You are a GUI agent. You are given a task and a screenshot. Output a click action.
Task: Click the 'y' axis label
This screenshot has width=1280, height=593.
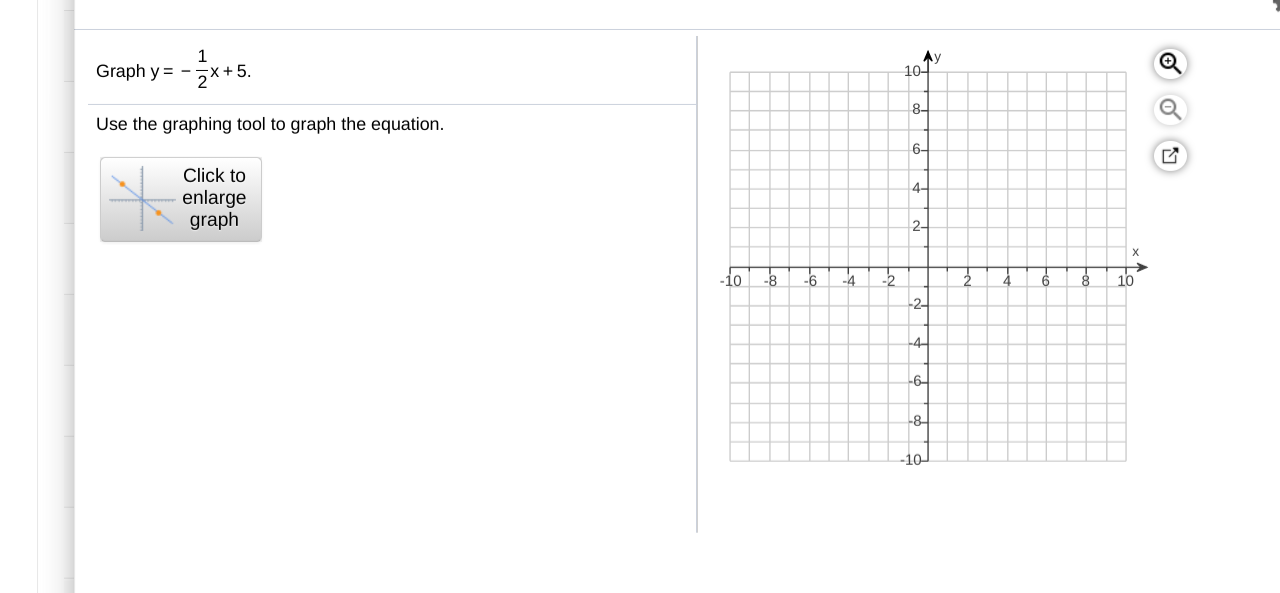point(937,57)
